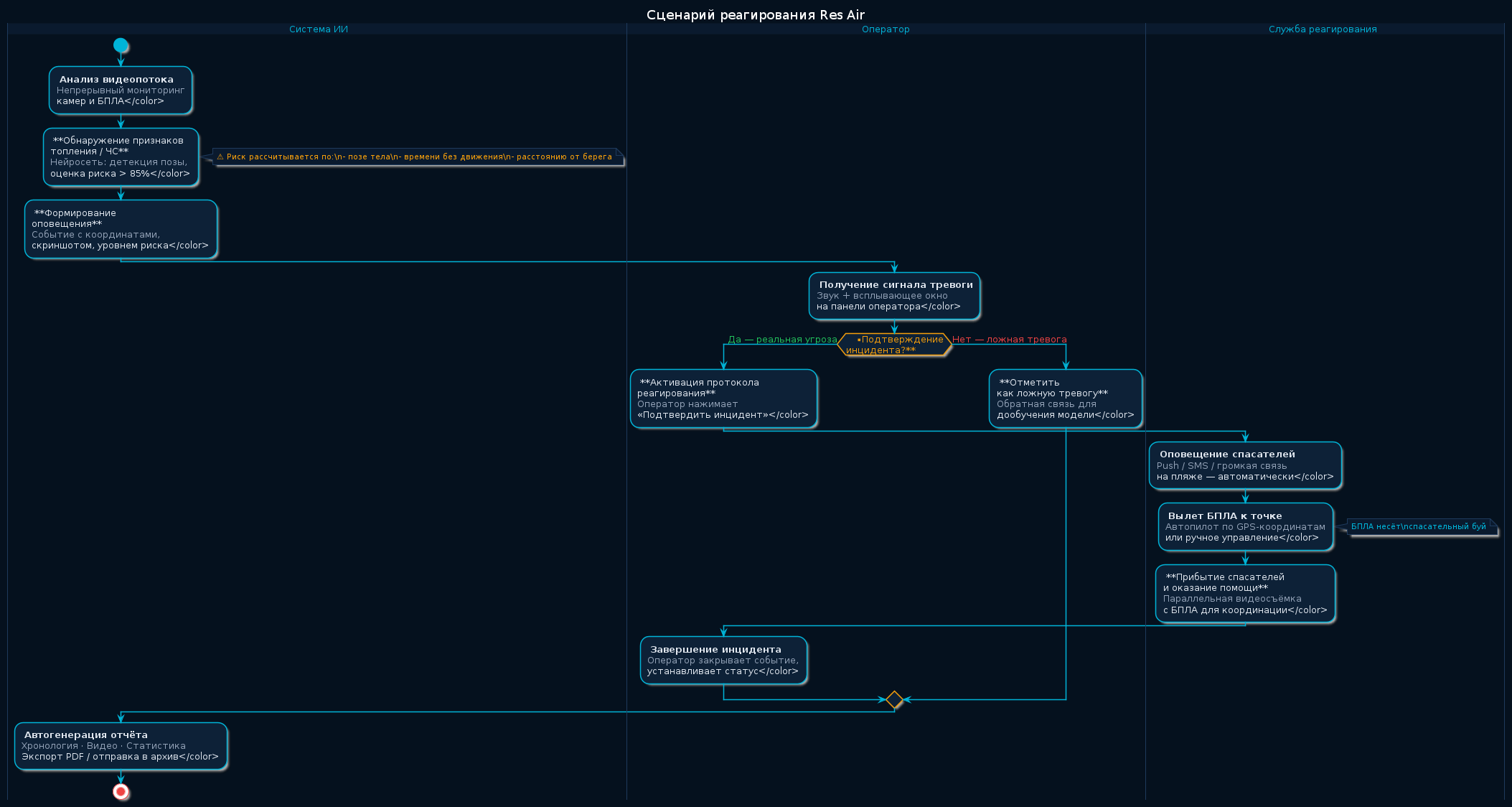Click the 'Да — реальная угроза' branch label

click(x=782, y=340)
